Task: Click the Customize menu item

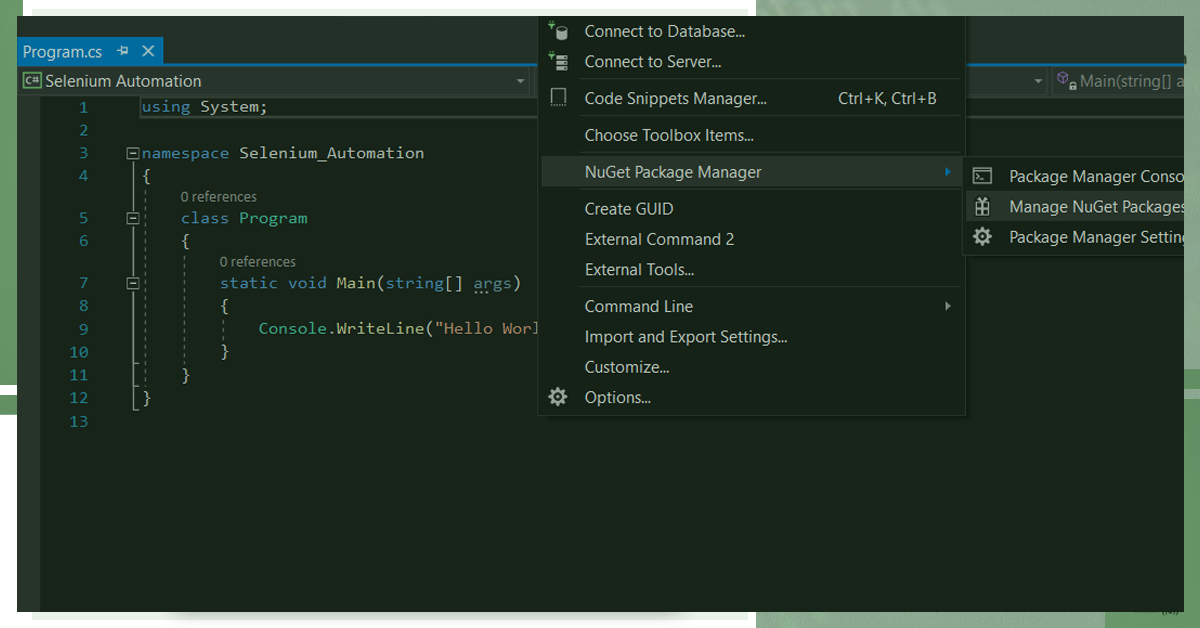Action: pos(751,367)
